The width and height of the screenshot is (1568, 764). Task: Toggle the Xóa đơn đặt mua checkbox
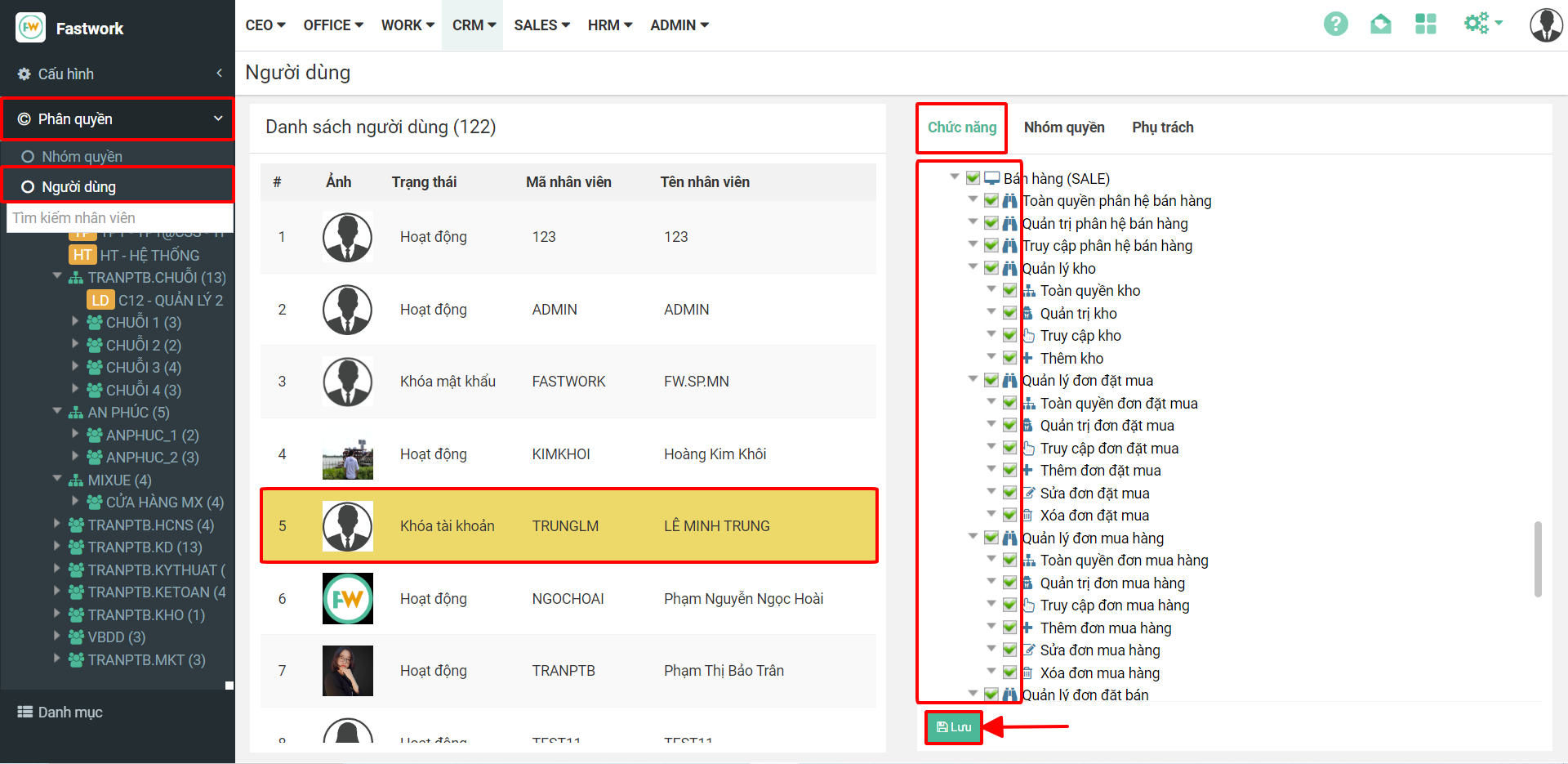click(1010, 516)
